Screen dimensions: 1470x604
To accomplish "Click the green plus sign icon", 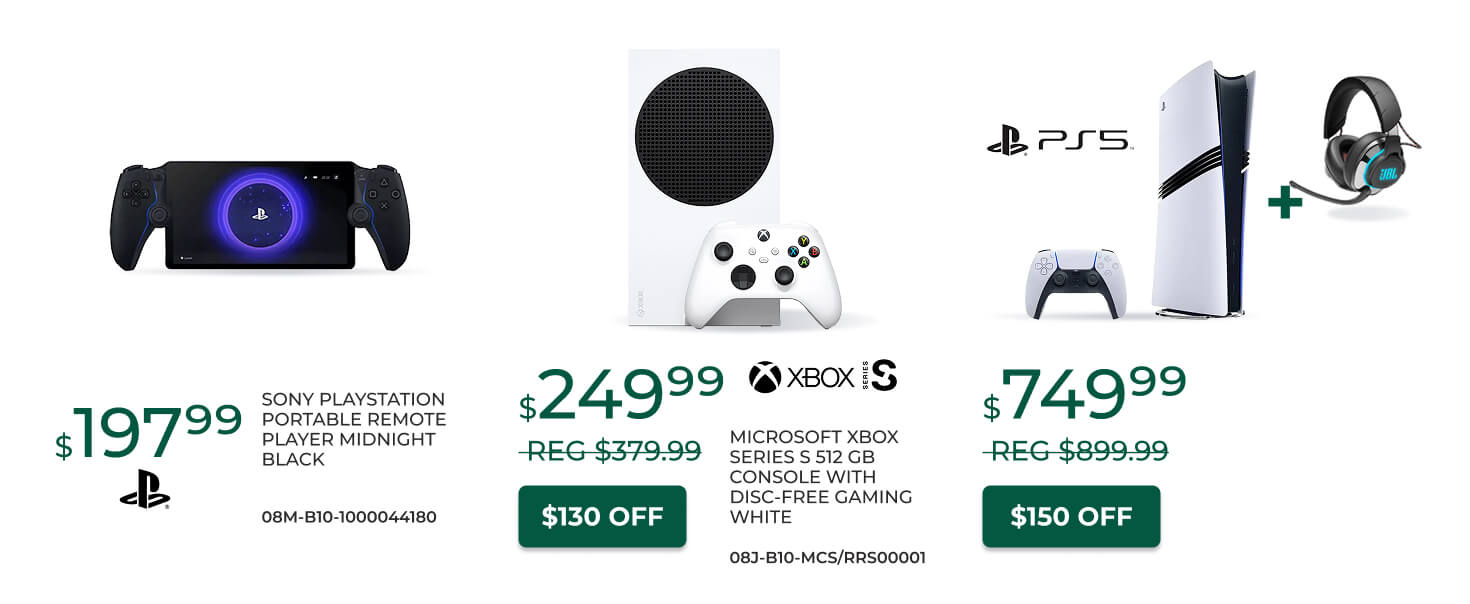I will [x=1285, y=203].
